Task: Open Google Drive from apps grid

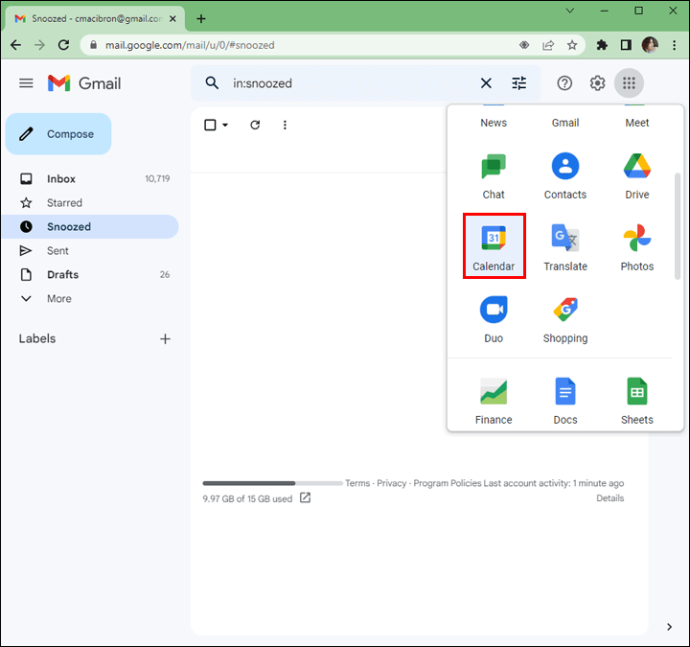Action: tap(637, 176)
